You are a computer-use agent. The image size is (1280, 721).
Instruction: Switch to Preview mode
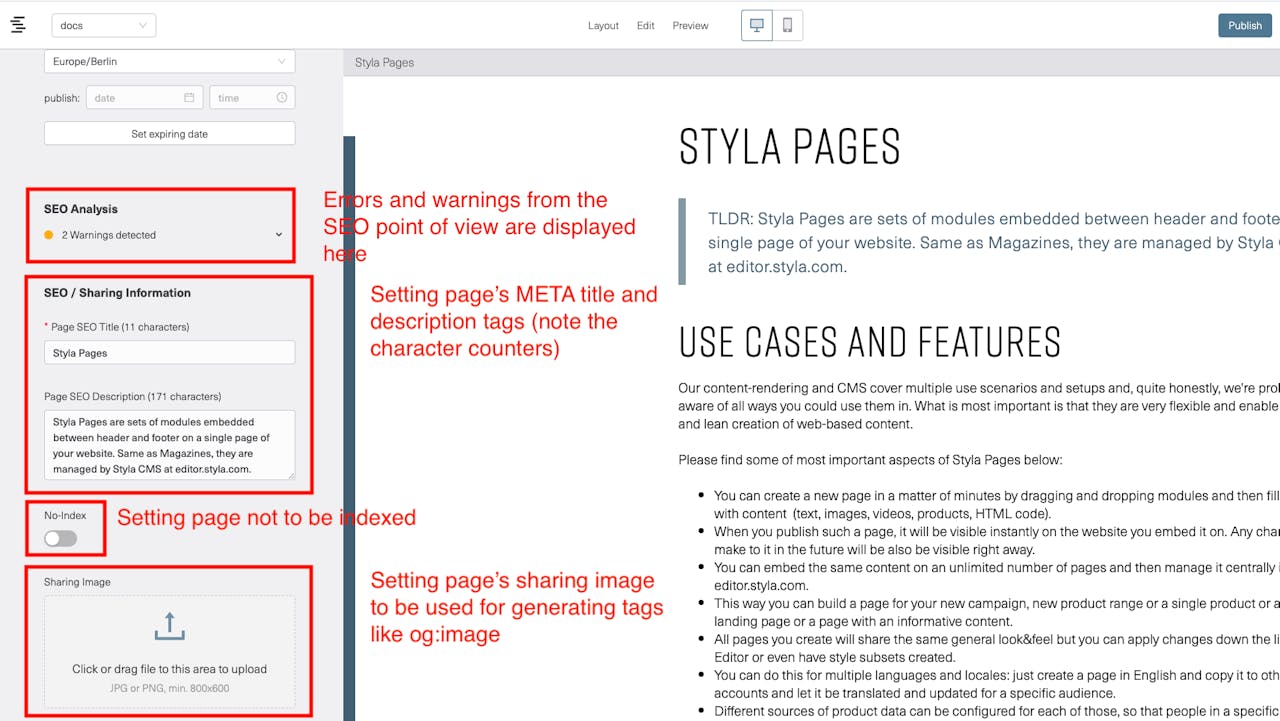coord(690,26)
